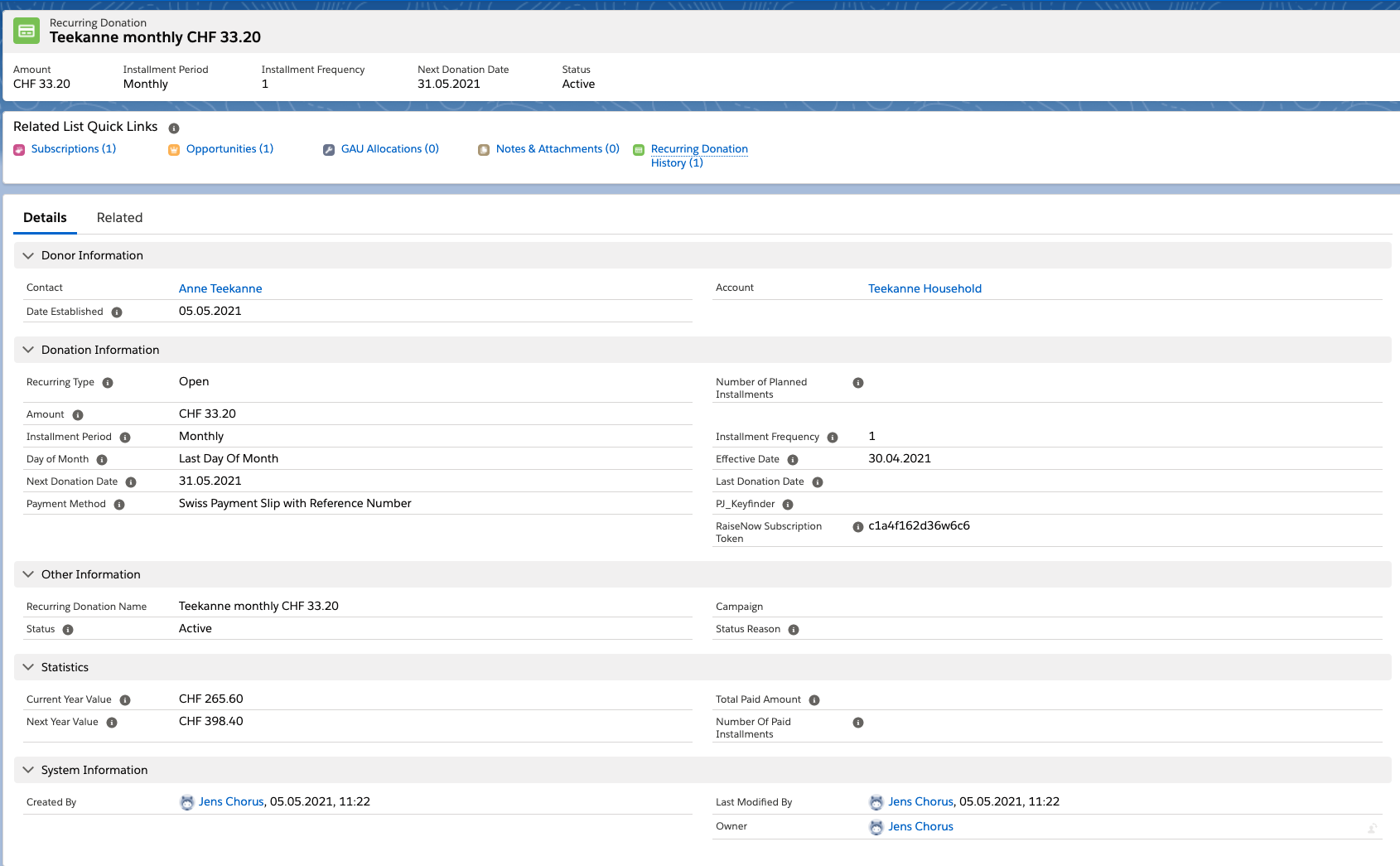1400x866 pixels.
Task: Click the green Recurring Donation record icon
Action: pos(27,31)
